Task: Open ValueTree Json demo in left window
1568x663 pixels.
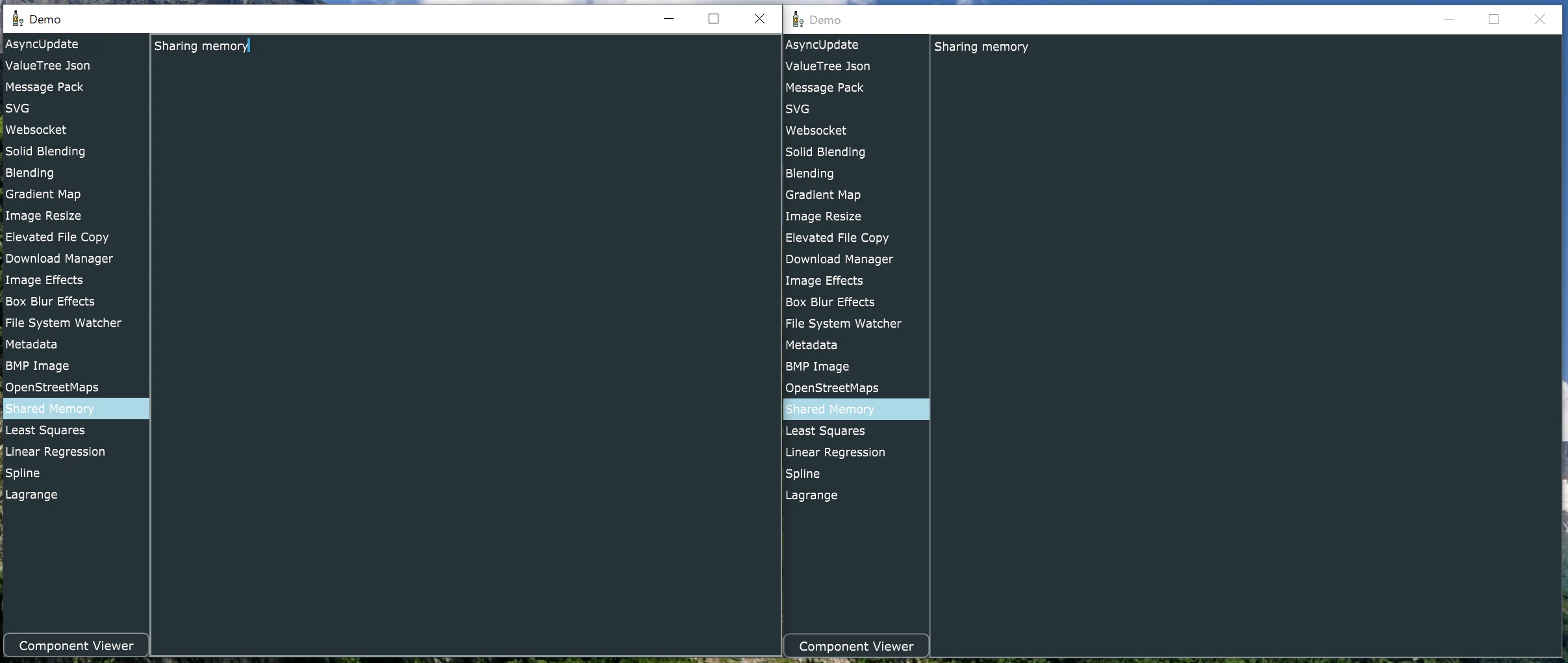Action: coord(77,66)
